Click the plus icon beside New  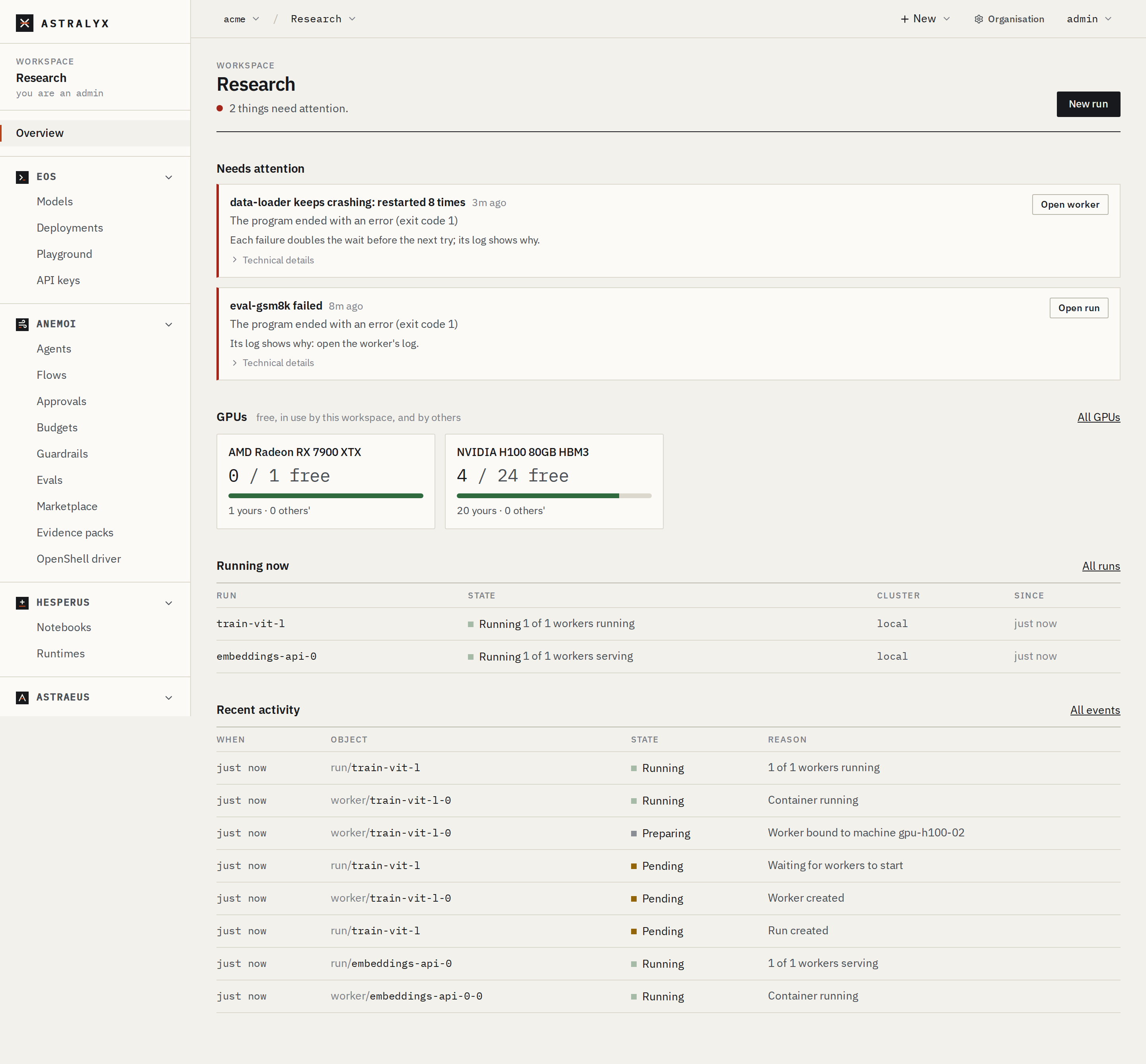[905, 19]
